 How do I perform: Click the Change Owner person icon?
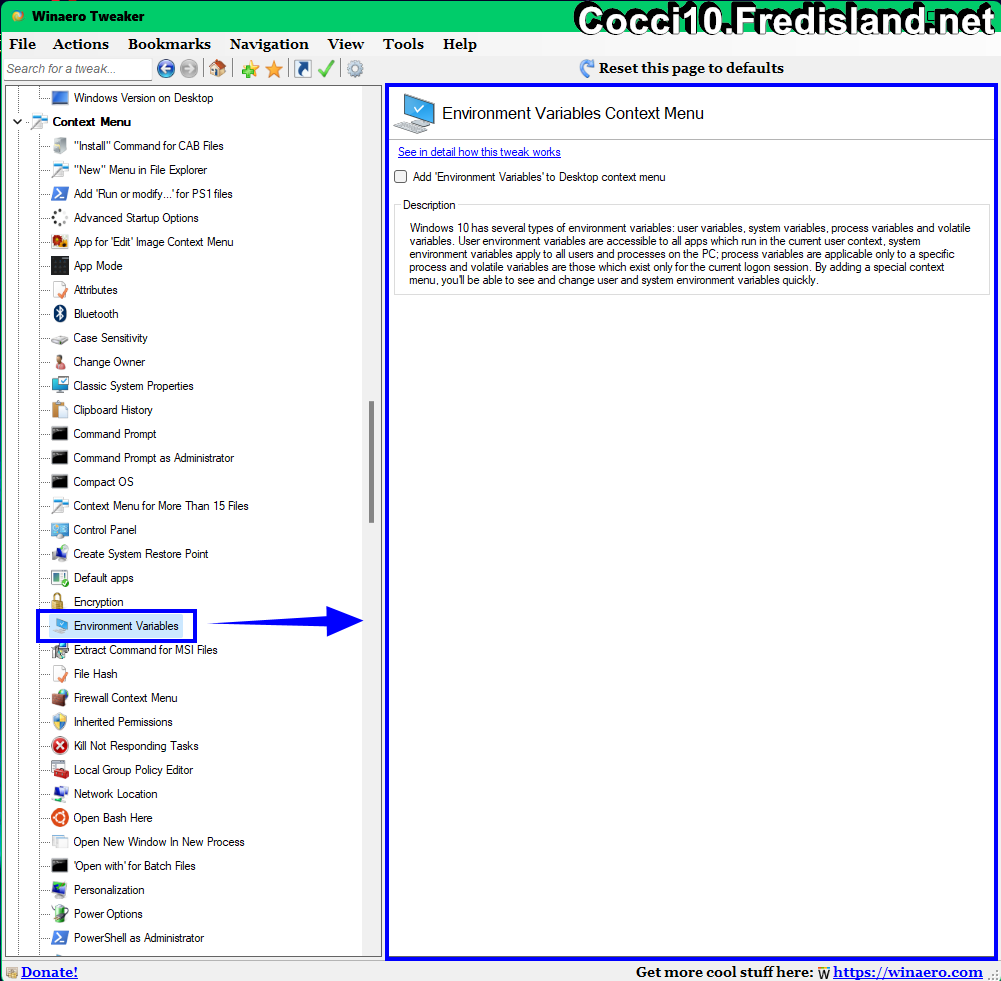60,362
